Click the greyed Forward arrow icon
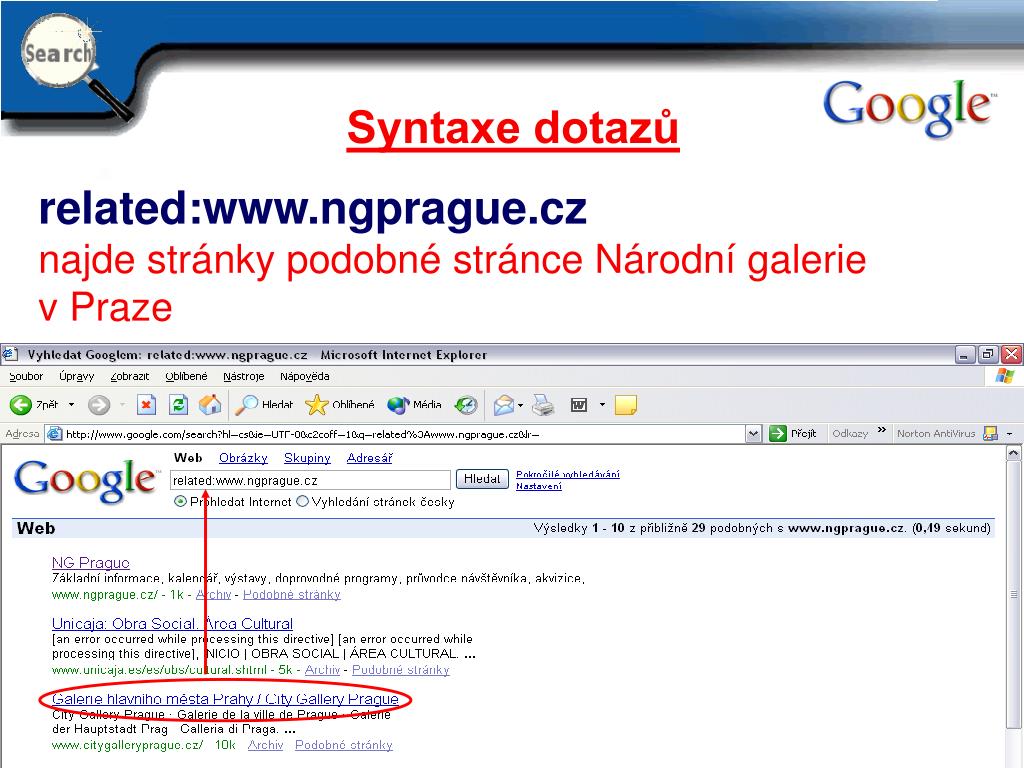The height and width of the screenshot is (768, 1024). 99,405
